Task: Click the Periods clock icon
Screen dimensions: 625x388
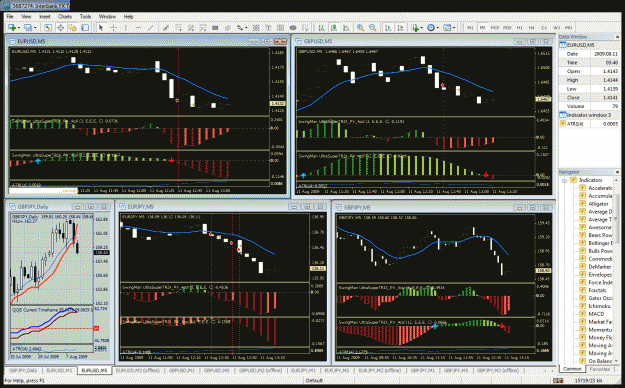Action: pyautogui.click(x=431, y=28)
